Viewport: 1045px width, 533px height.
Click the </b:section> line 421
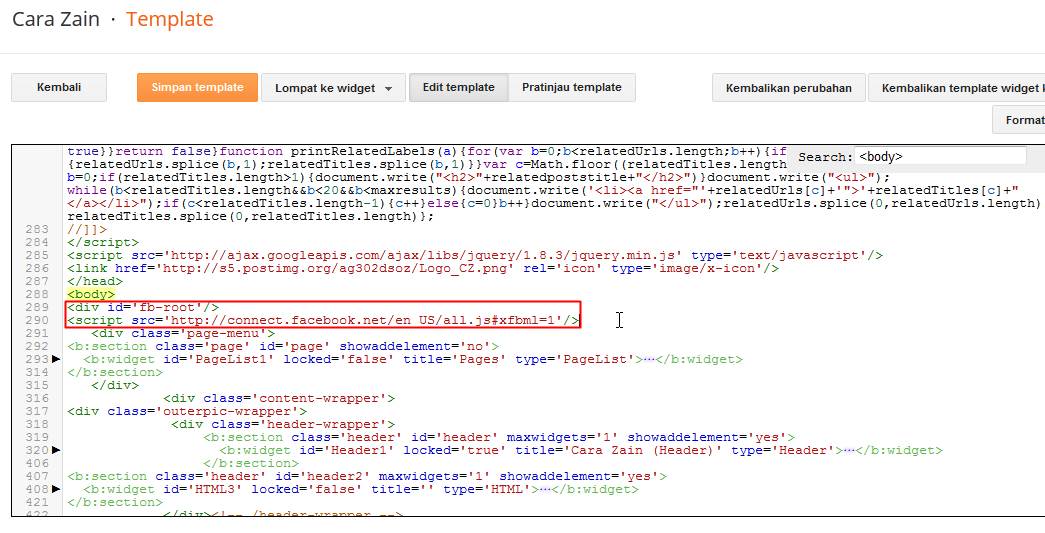coord(115,502)
